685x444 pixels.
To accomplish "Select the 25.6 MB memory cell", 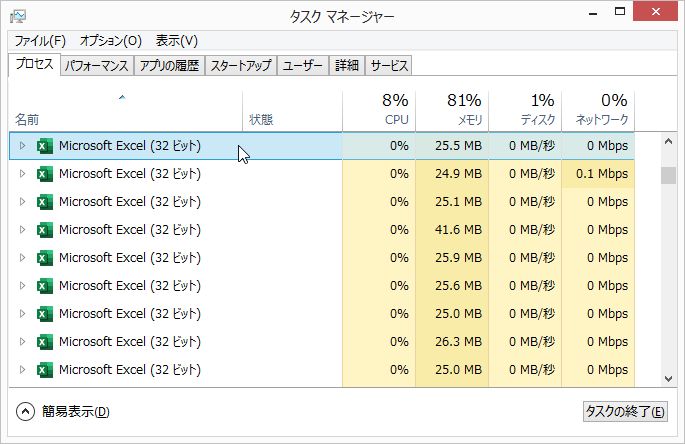I will pos(452,286).
